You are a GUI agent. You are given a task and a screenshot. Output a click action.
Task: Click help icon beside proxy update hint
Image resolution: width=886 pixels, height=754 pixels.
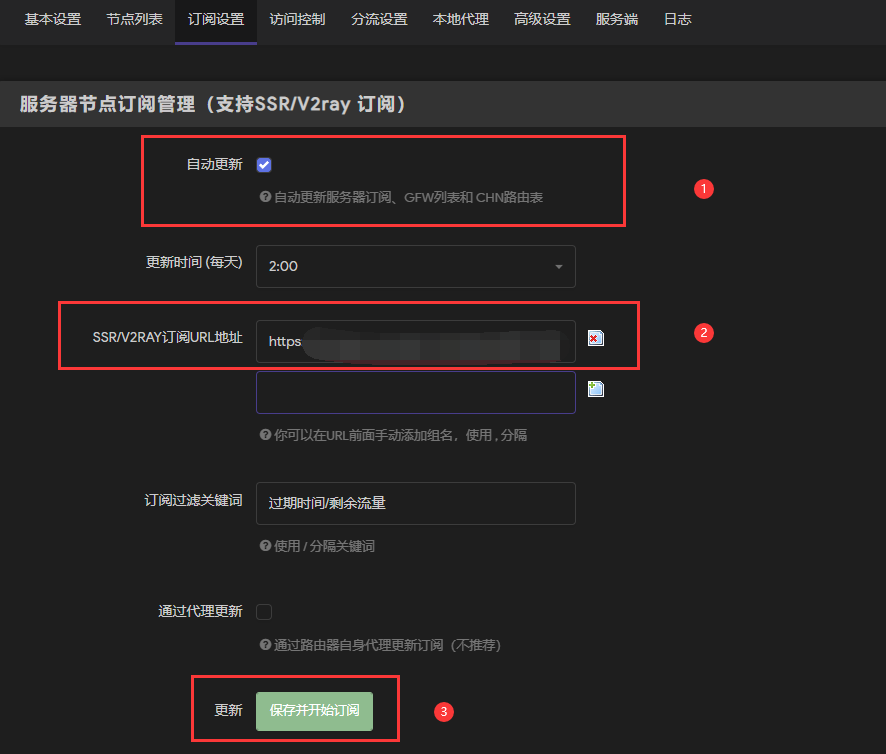(265, 644)
